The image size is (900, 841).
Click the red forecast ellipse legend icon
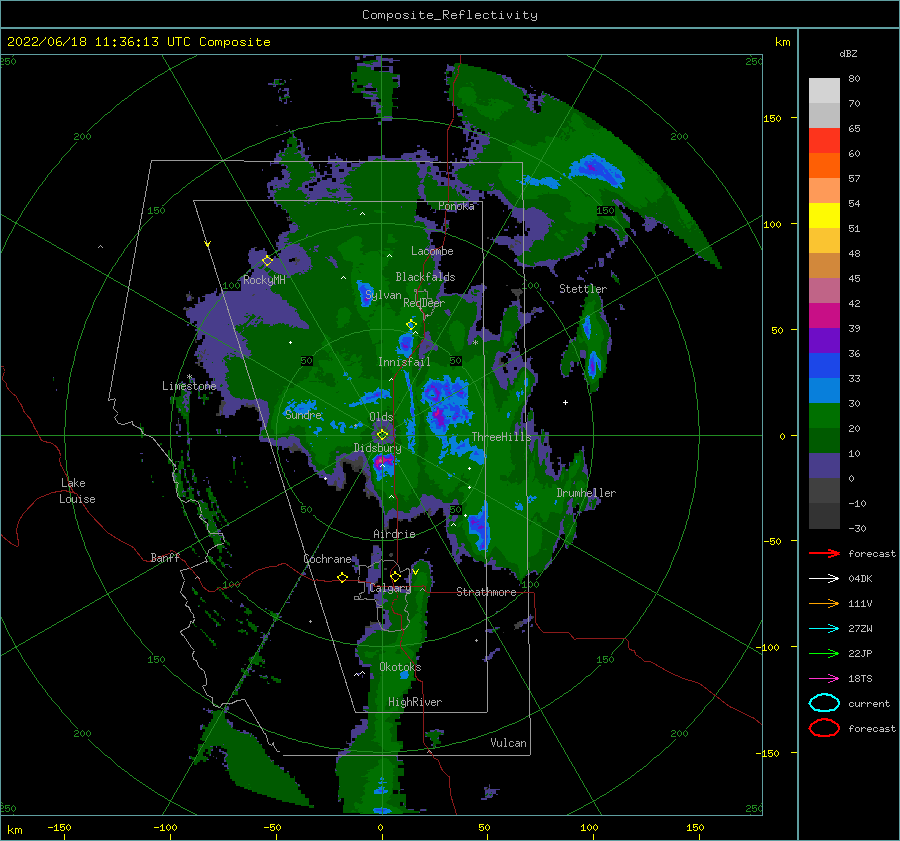click(824, 728)
